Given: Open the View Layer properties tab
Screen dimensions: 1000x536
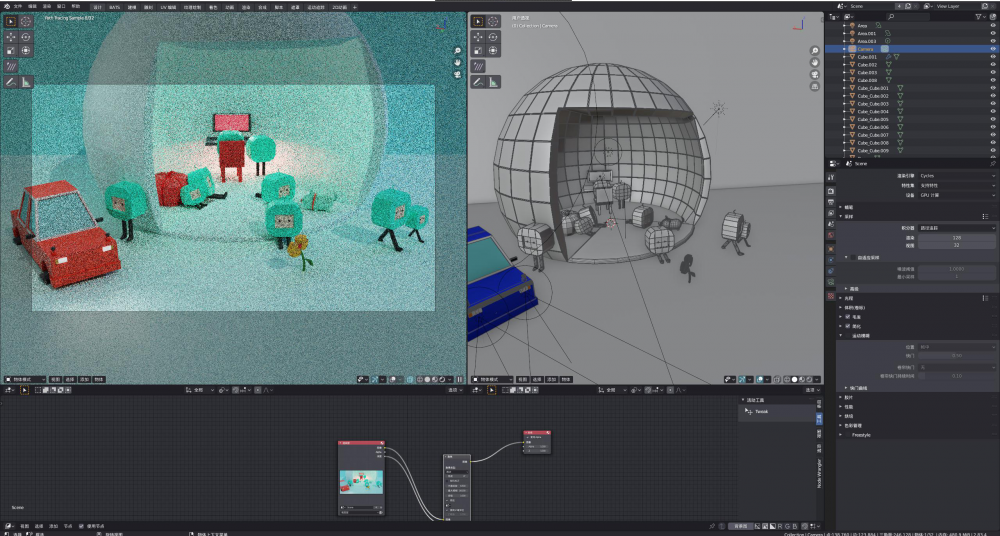Looking at the screenshot, I should tap(830, 212).
